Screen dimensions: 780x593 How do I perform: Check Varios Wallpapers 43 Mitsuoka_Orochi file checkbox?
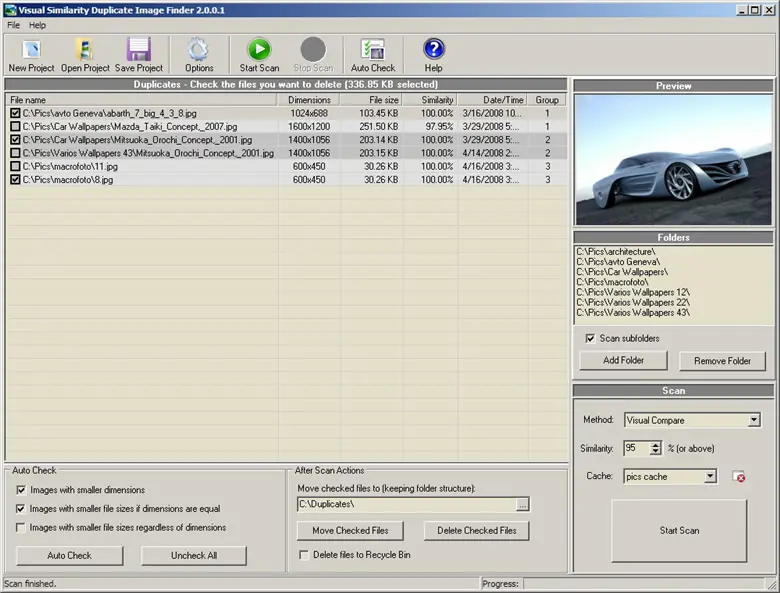(x=15, y=153)
